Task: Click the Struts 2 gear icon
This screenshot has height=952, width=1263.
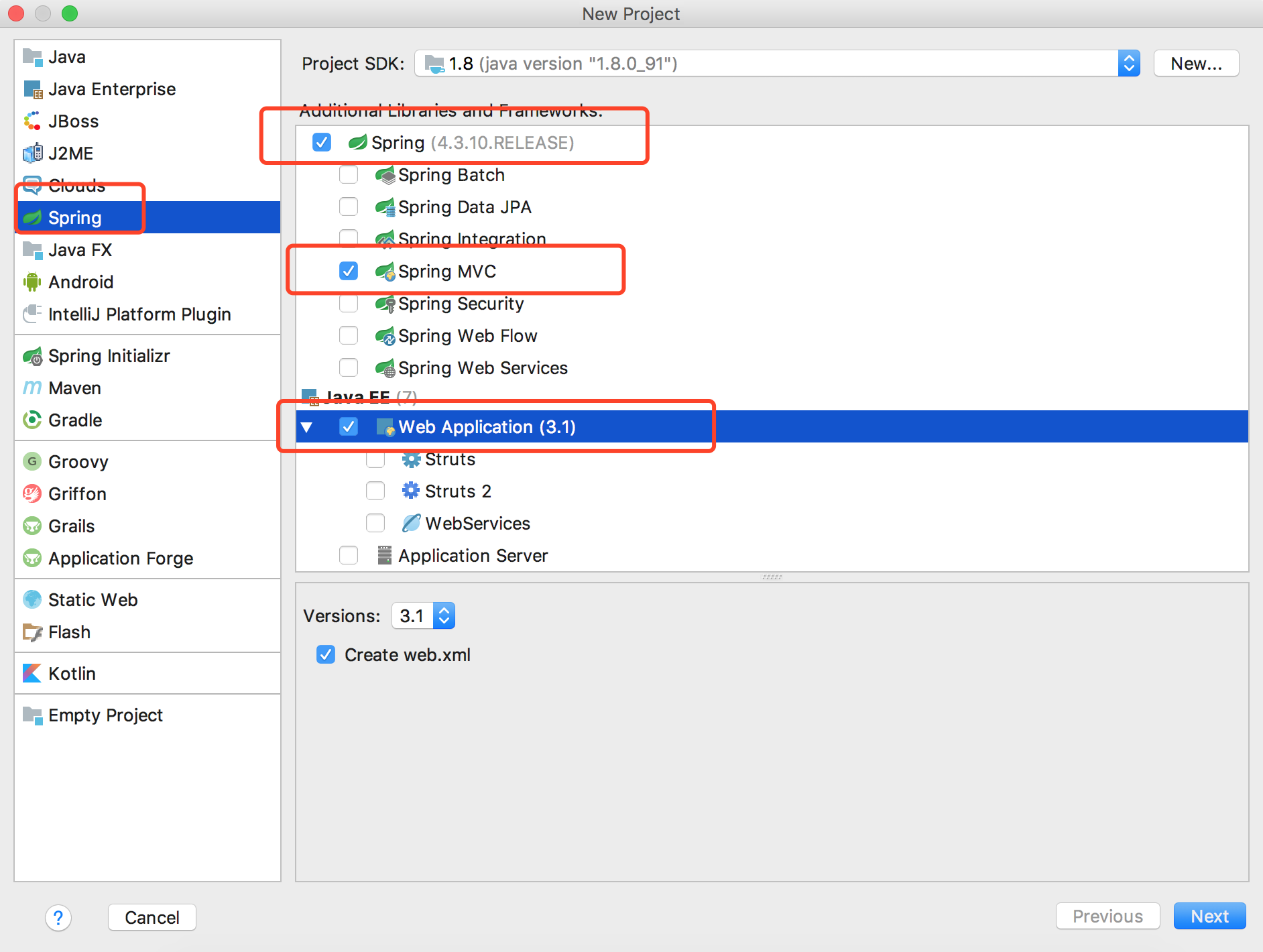Action: [411, 491]
